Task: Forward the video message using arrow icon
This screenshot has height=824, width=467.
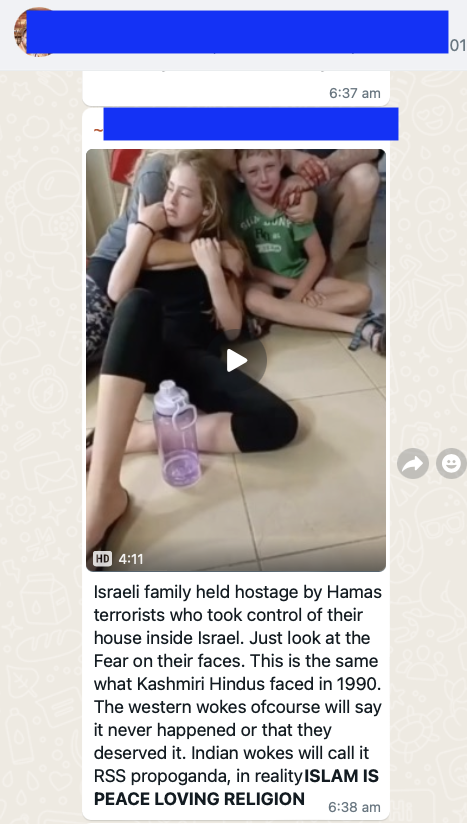Action: [413, 464]
